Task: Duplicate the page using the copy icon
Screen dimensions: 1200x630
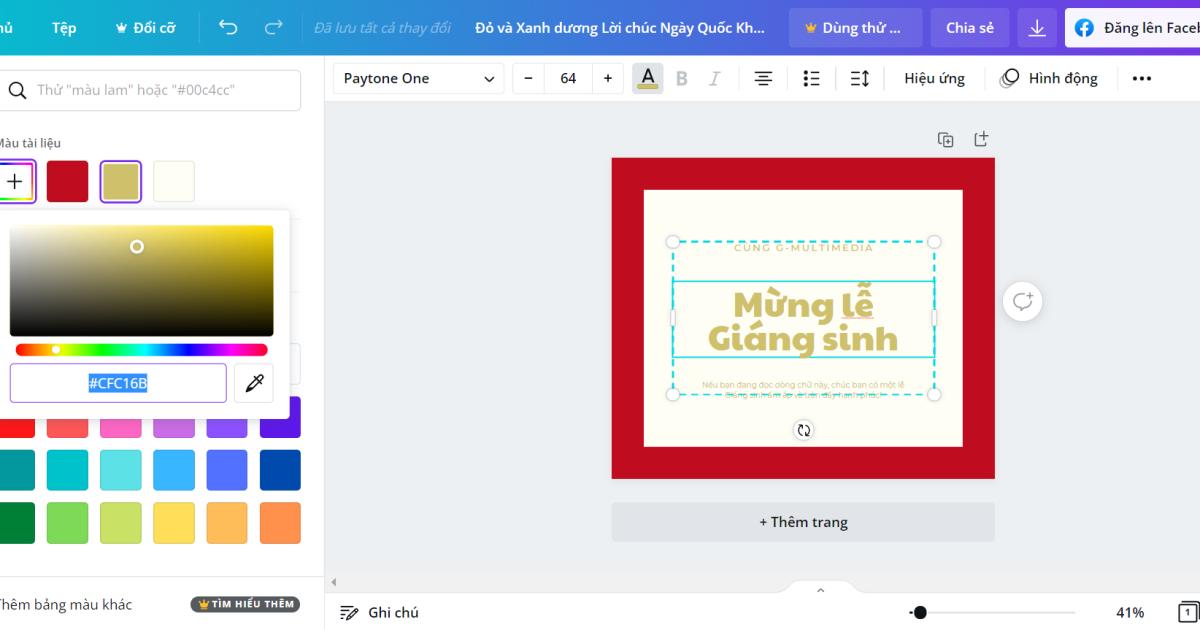Action: pyautogui.click(x=945, y=139)
